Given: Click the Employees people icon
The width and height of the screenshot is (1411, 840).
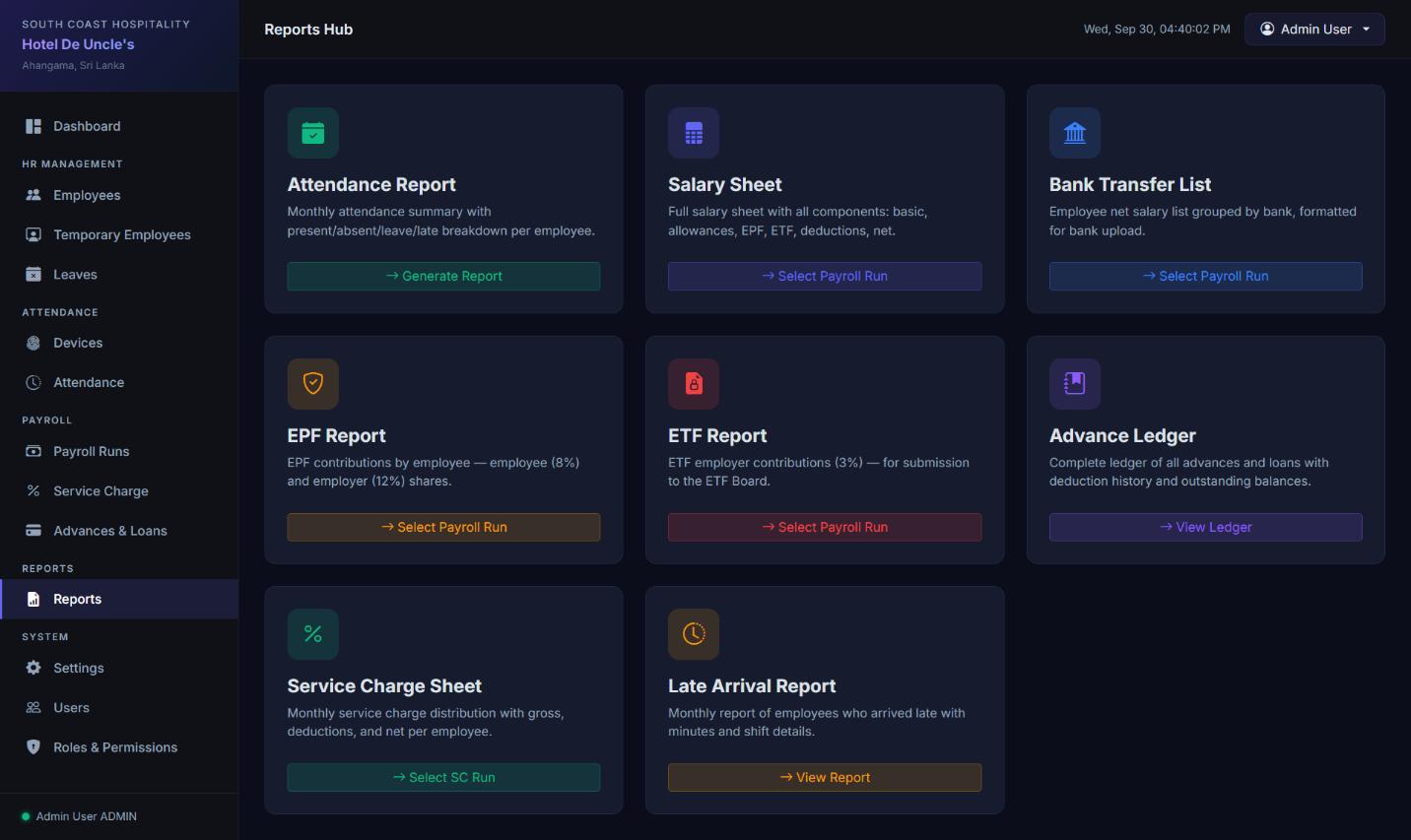Looking at the screenshot, I should tap(34, 195).
